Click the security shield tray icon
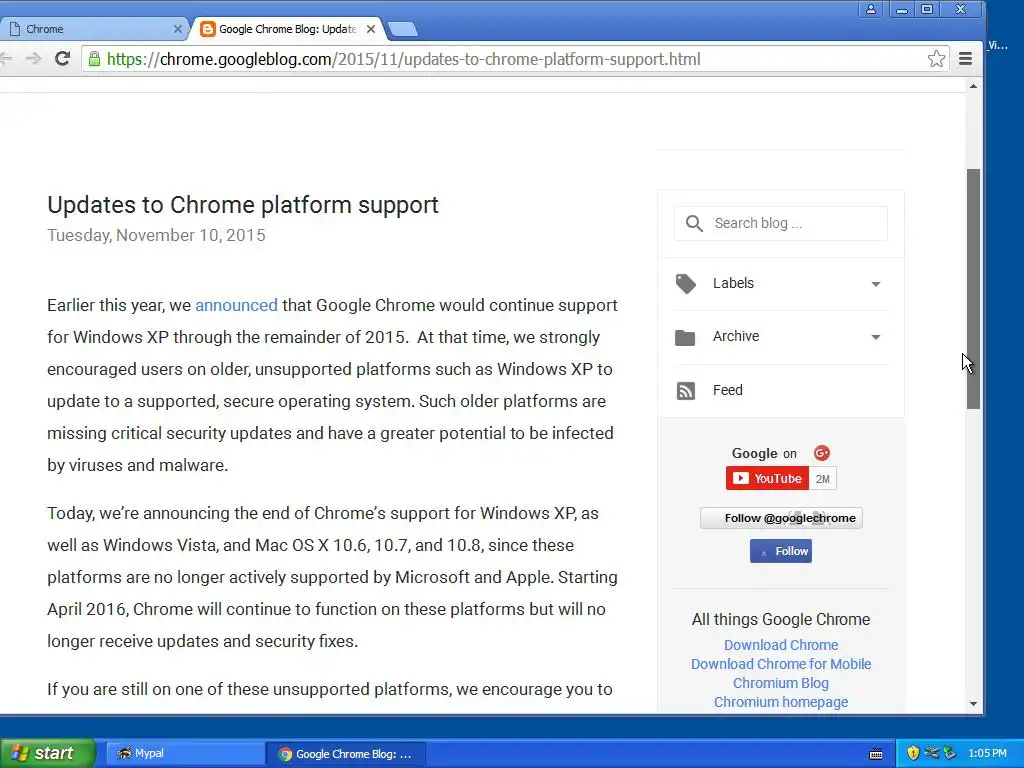This screenshot has width=1024, height=768. click(x=913, y=753)
